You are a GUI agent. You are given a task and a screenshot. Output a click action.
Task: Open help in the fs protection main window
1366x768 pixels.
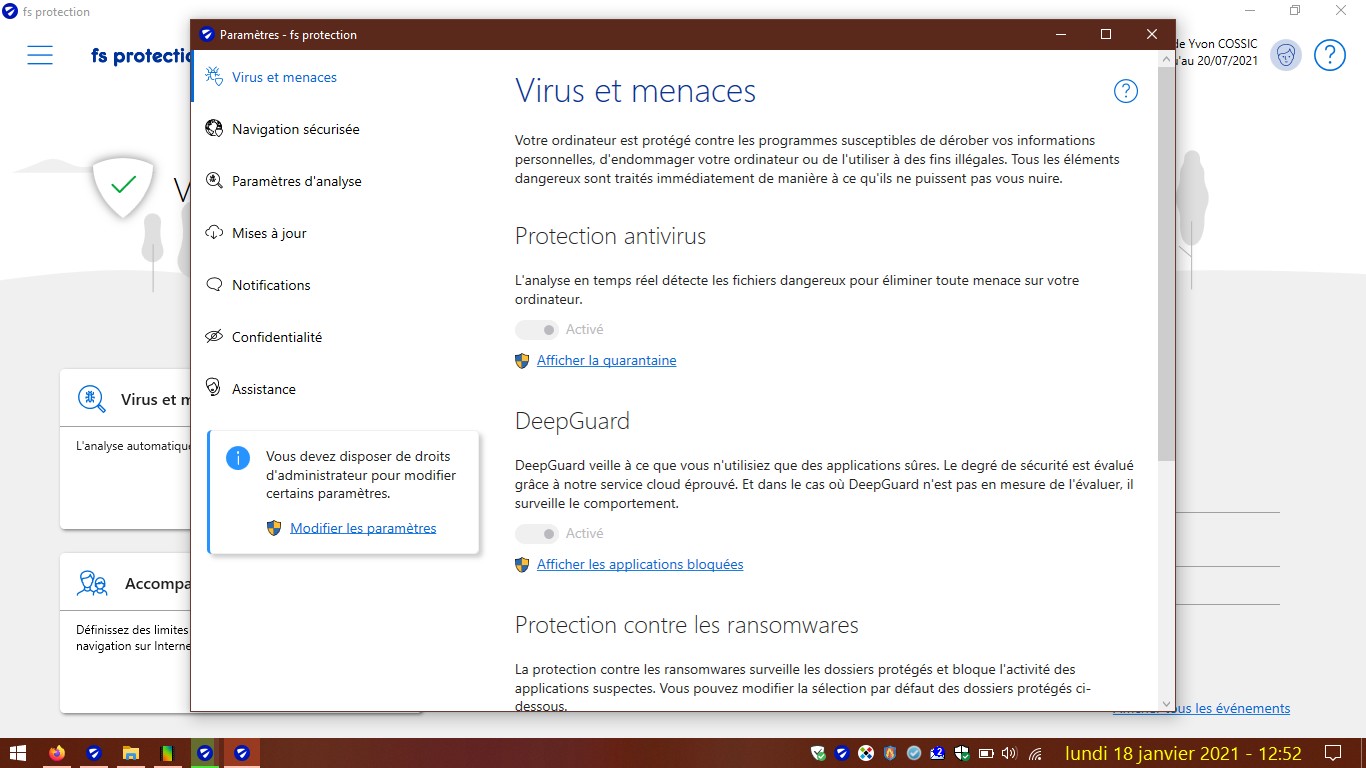1329,55
